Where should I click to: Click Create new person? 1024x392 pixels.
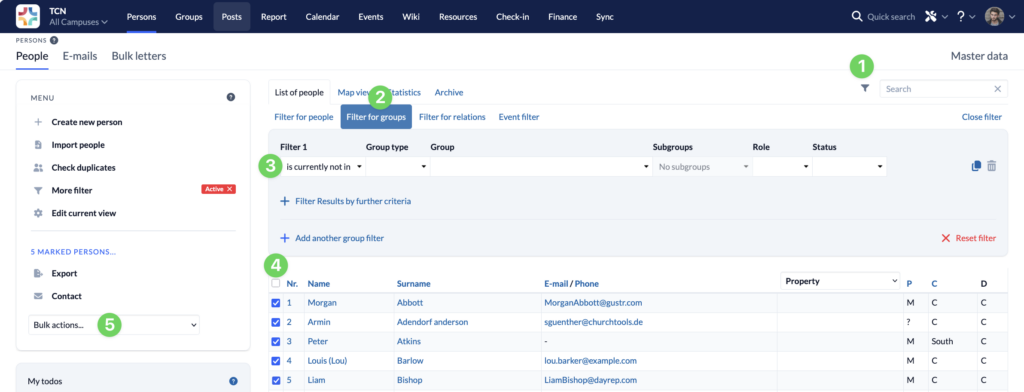click(x=87, y=122)
